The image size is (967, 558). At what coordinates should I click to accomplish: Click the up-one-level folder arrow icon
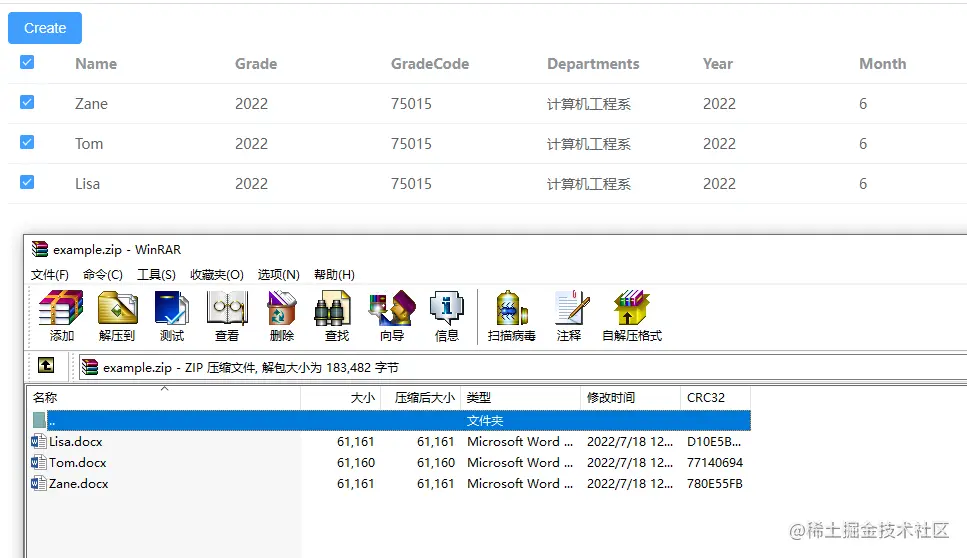(x=46, y=366)
